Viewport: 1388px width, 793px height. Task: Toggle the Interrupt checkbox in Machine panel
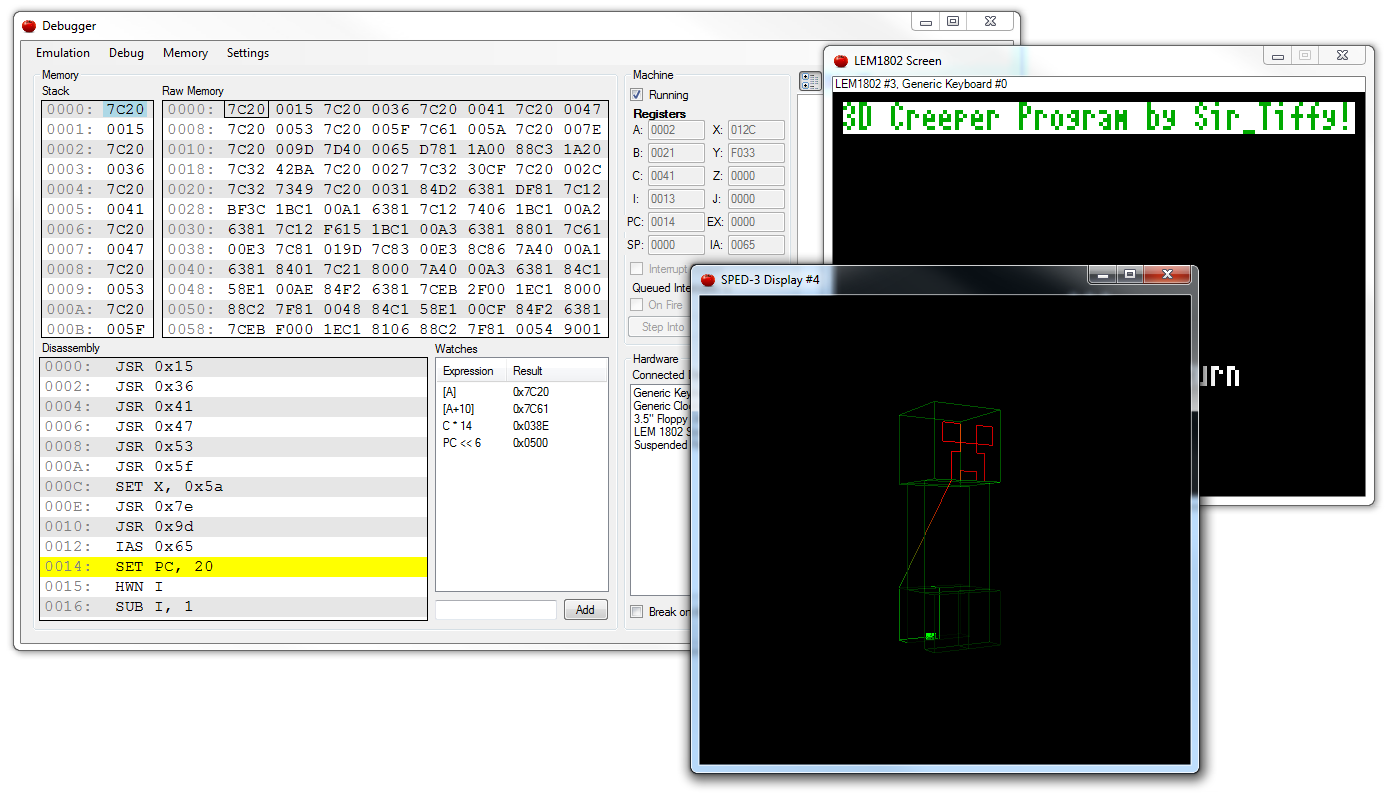pyautogui.click(x=637, y=269)
